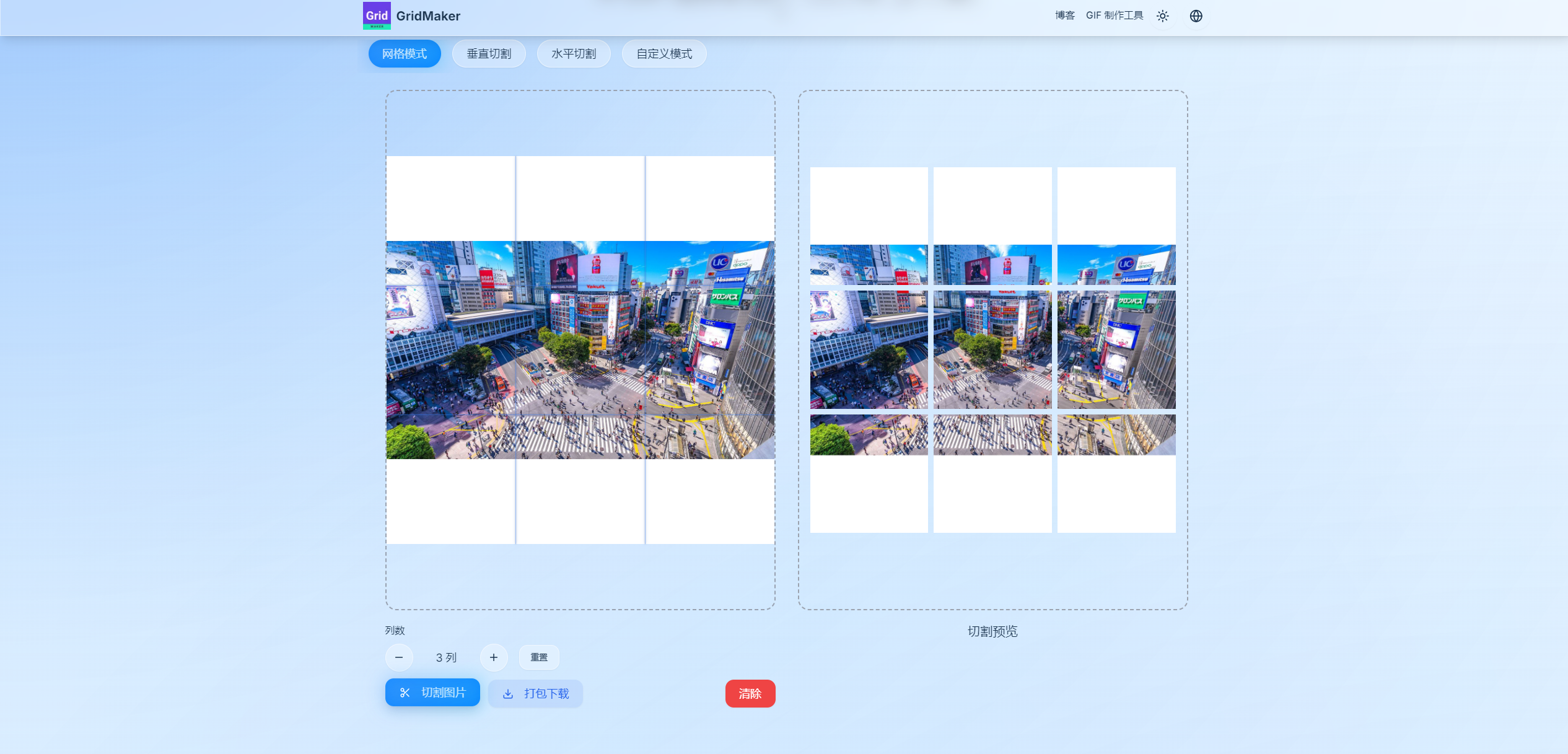The height and width of the screenshot is (754, 1568).
Task: Click the original uploaded street image
Action: 580,349
